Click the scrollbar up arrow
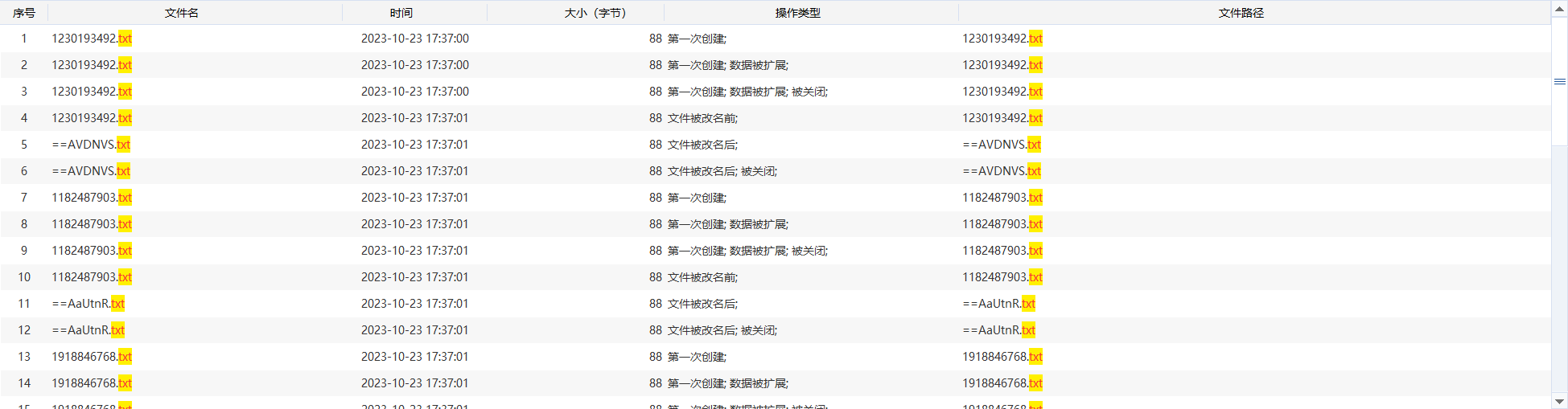The width and height of the screenshot is (1568, 409). 1559,9
